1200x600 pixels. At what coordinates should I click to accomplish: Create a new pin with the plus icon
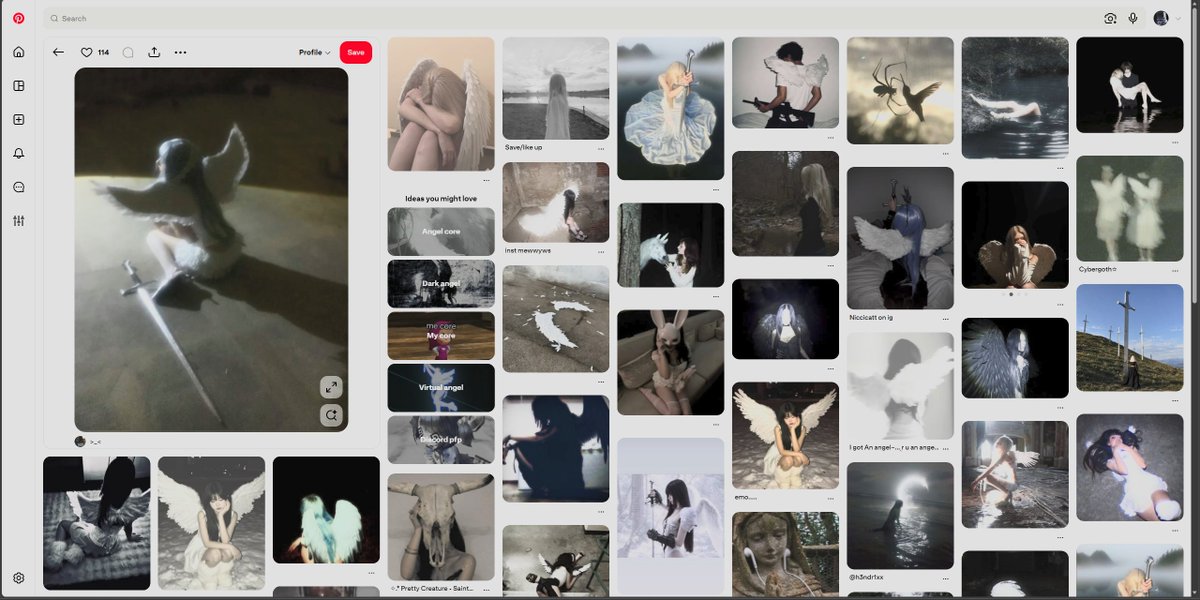coord(18,120)
